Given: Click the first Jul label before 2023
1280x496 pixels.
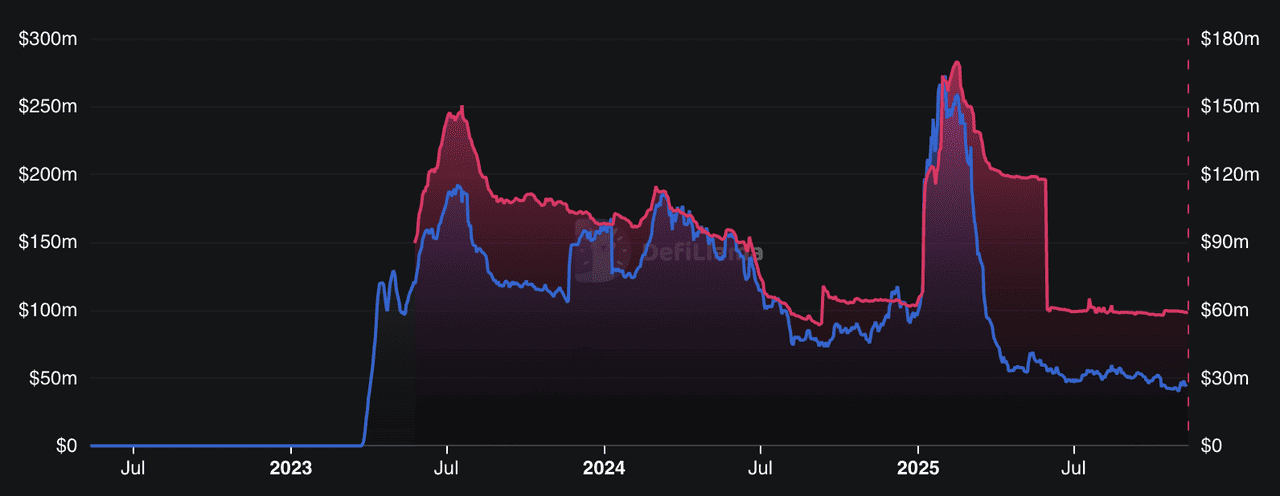Looking at the screenshot, I should pyautogui.click(x=134, y=467).
